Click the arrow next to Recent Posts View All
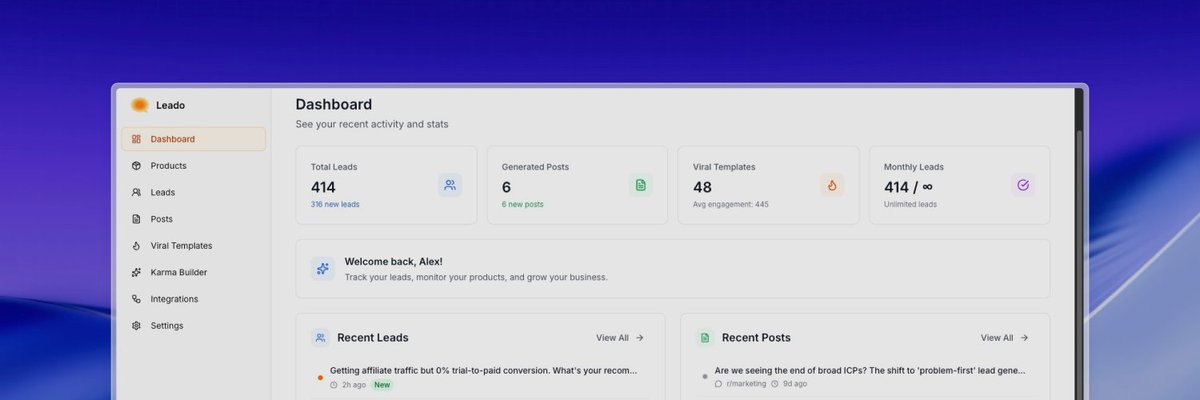 (1024, 338)
